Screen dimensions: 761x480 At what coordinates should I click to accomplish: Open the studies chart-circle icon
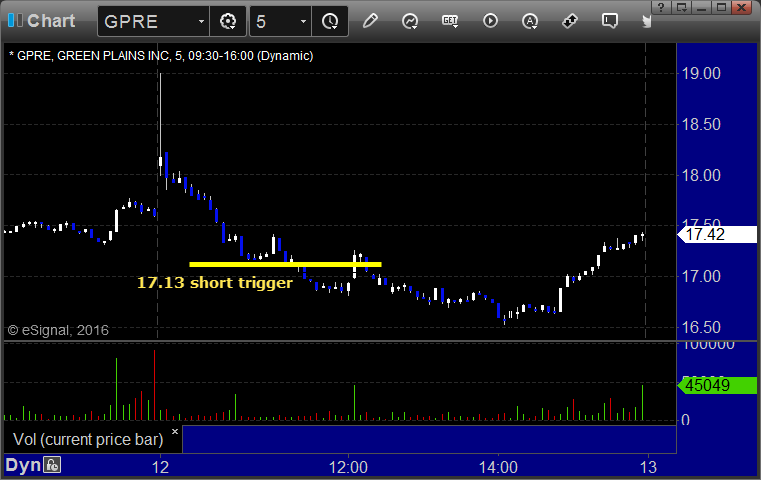click(x=410, y=21)
